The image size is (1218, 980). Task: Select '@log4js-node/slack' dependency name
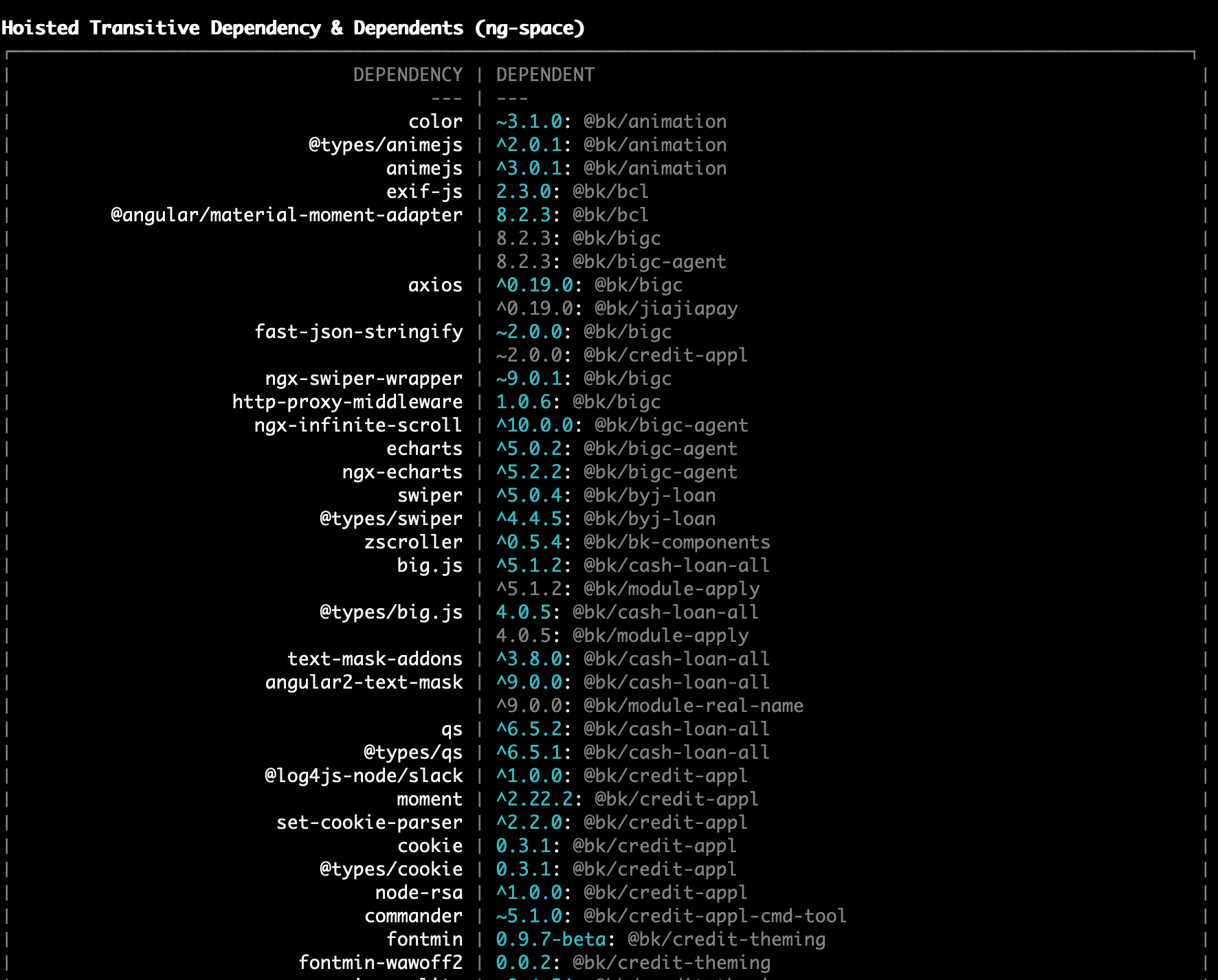point(364,776)
